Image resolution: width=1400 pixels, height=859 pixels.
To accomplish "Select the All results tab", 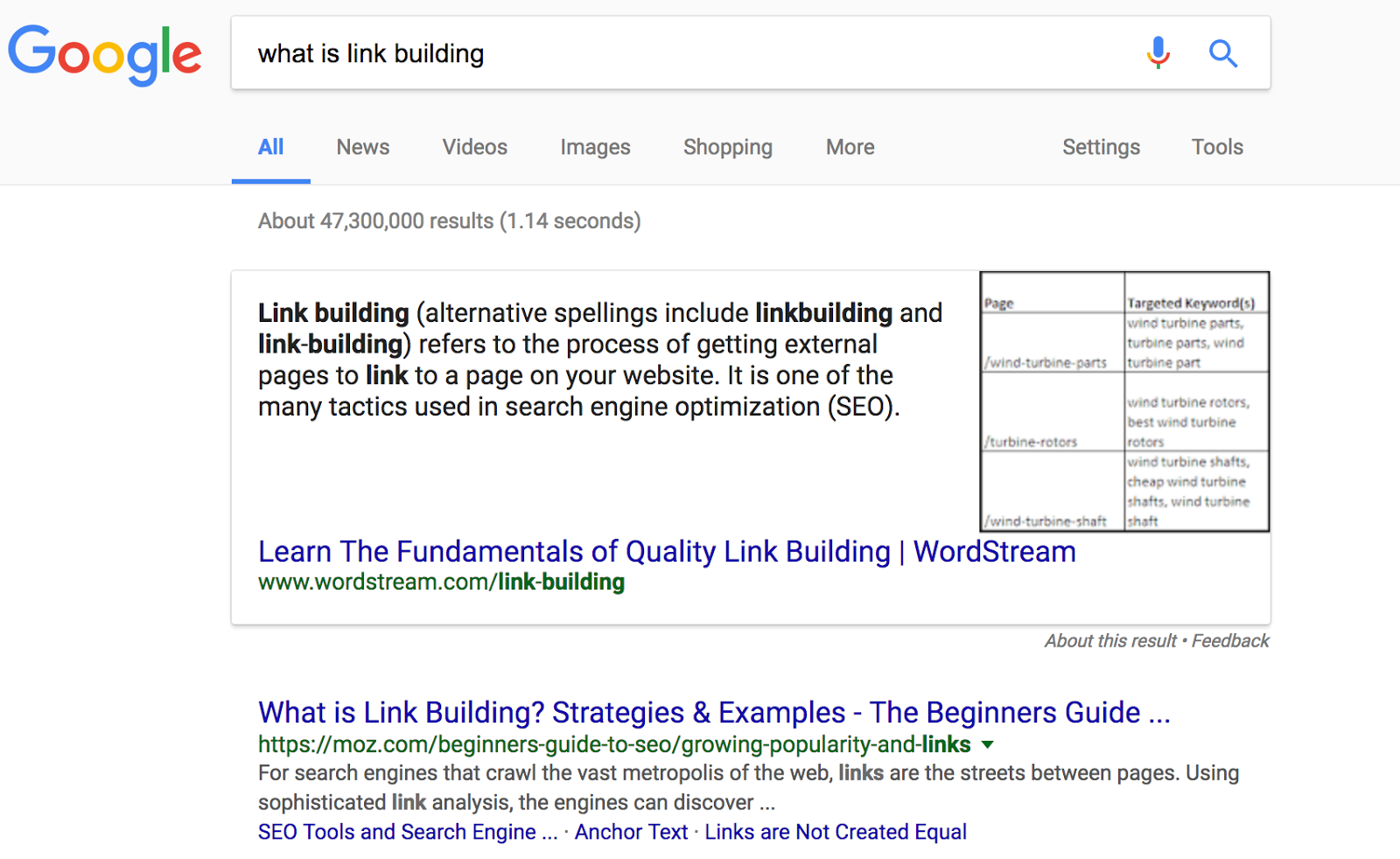I will 270,147.
